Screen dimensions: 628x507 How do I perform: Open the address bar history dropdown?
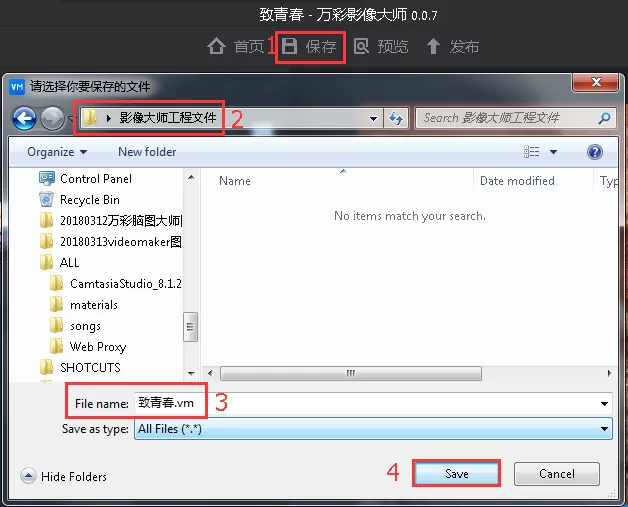click(373, 119)
